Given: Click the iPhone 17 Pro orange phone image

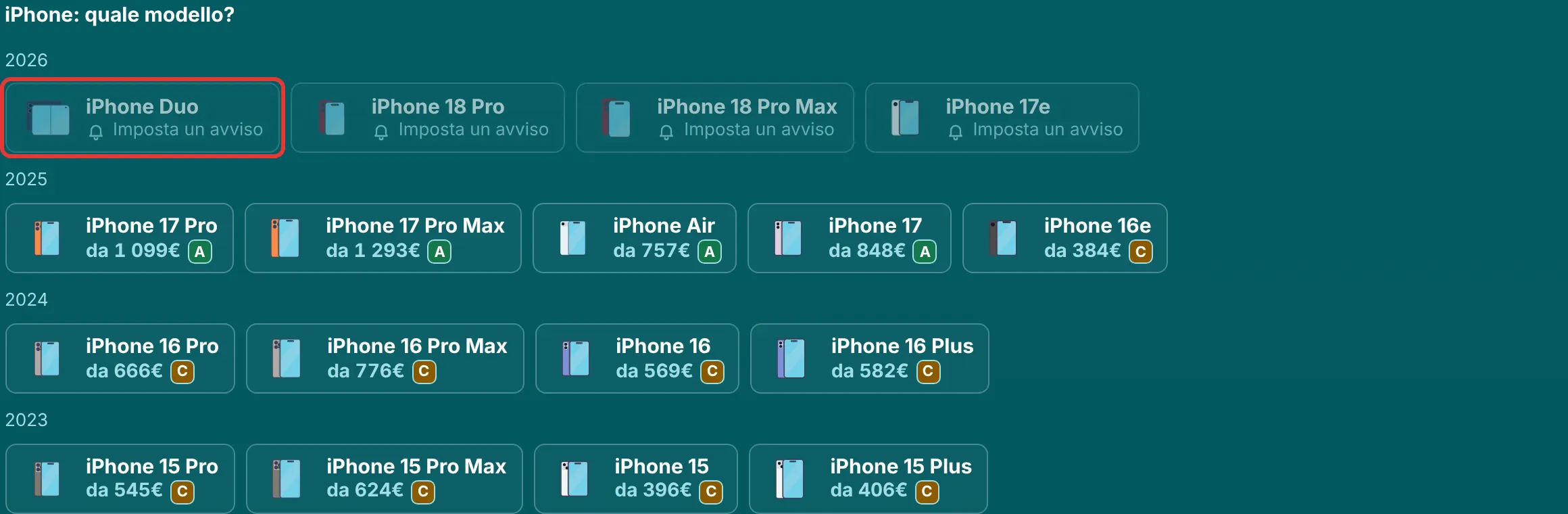Looking at the screenshot, I should [47, 238].
